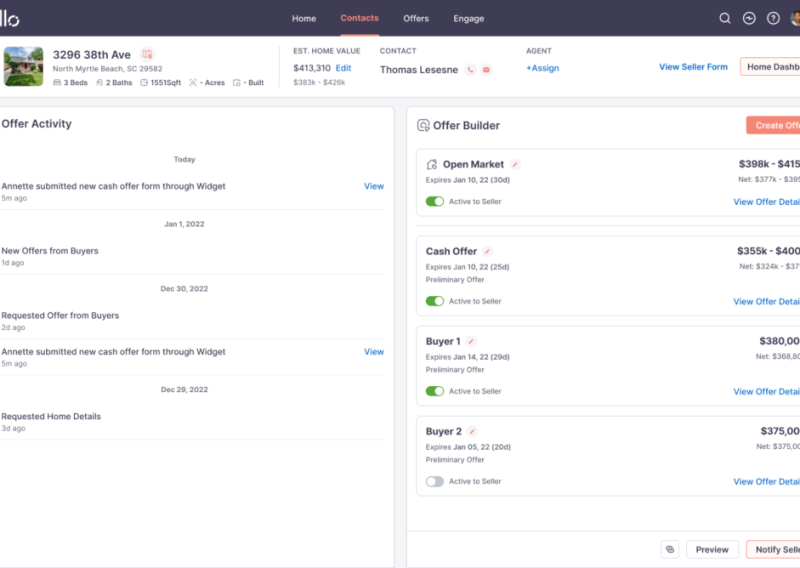Image resolution: width=800 pixels, height=568 pixels.
Task: Open the View Seller Form link
Action: [x=693, y=67]
